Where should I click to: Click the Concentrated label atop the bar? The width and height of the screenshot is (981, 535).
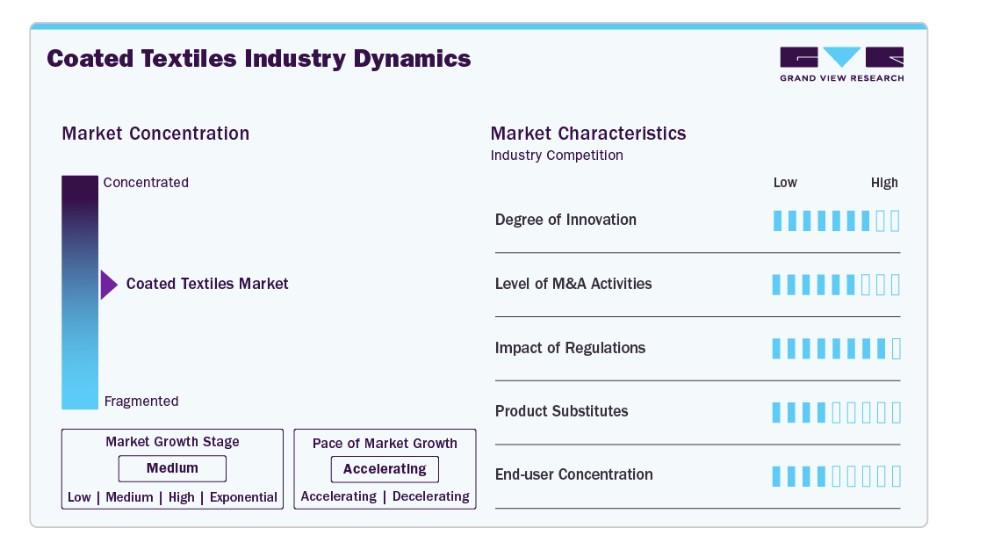146,182
